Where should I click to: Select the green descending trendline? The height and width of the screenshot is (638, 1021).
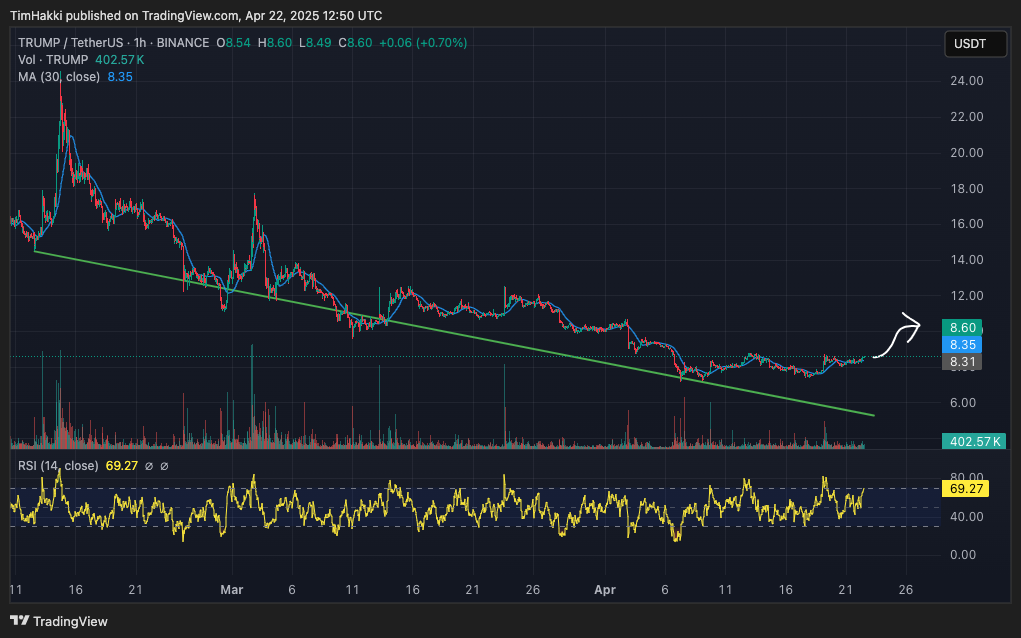[455, 333]
